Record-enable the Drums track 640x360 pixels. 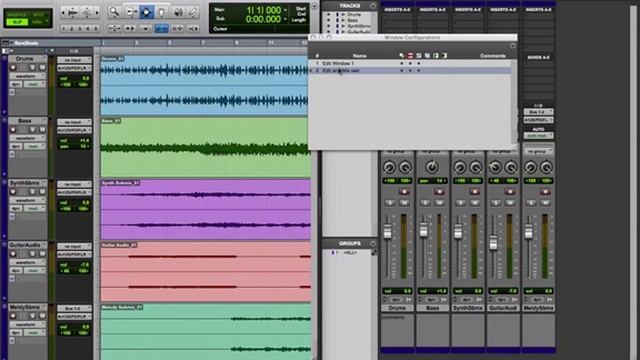[13, 67]
